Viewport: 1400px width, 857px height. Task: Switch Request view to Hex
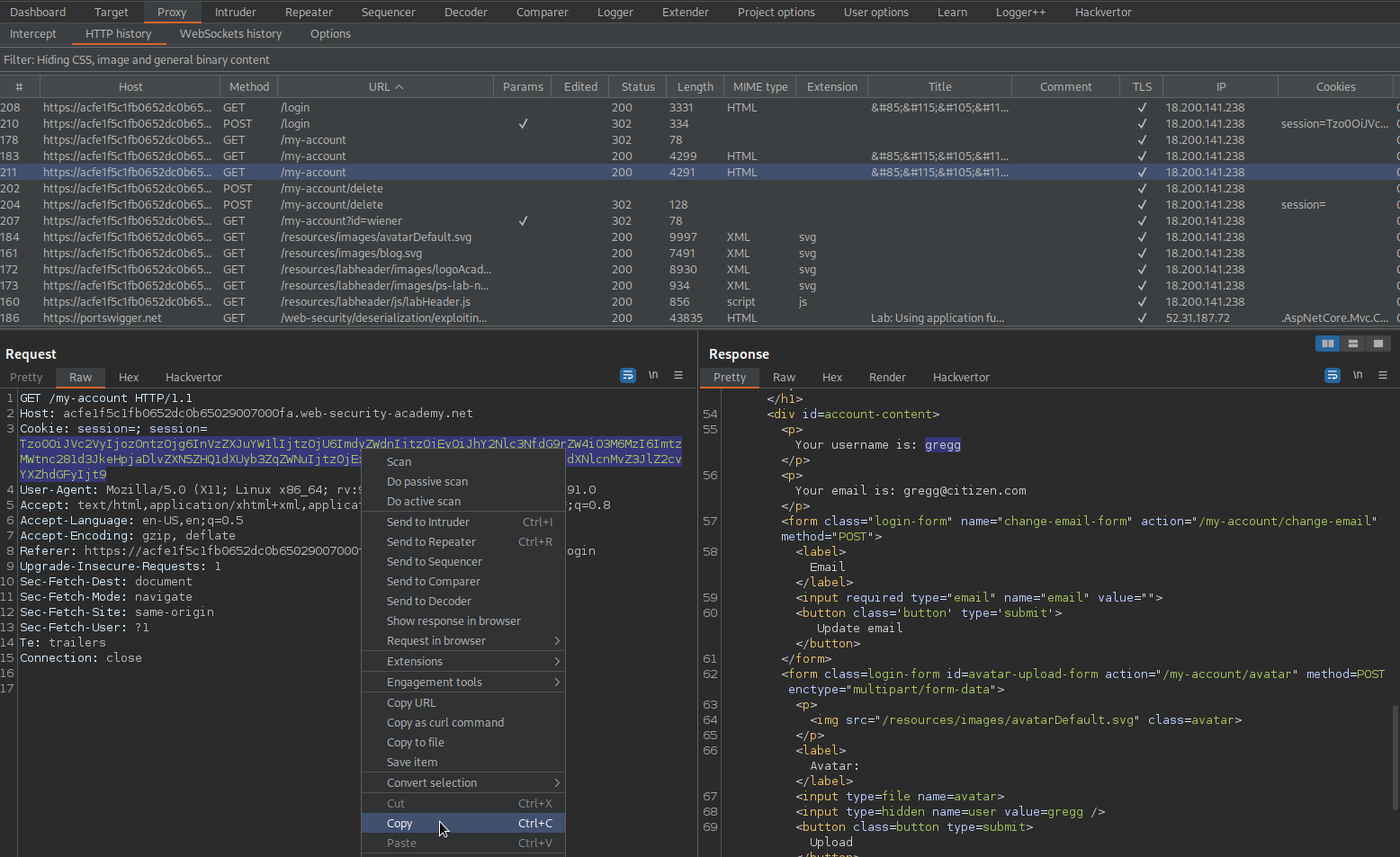(129, 378)
